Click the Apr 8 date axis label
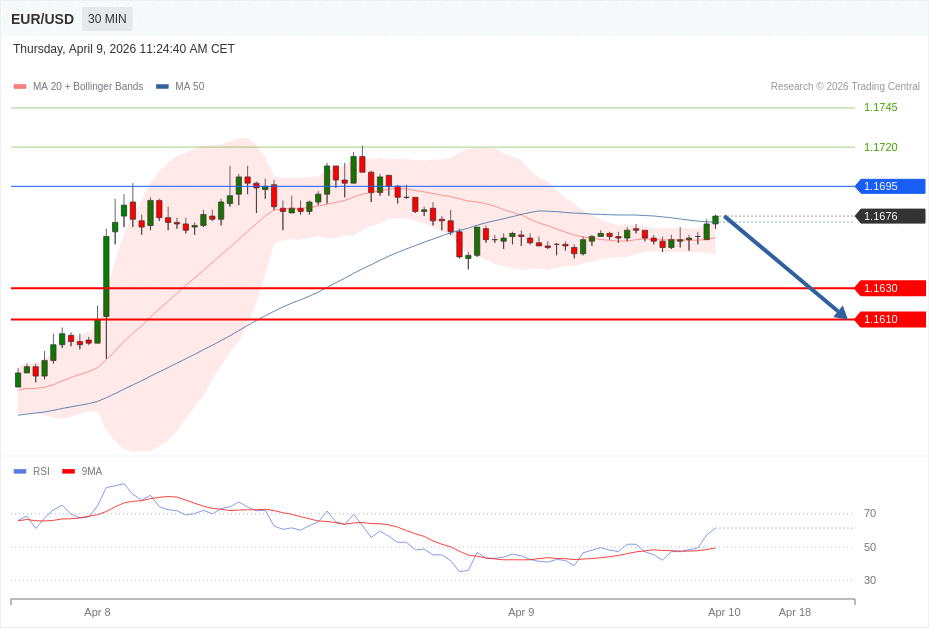 [97, 612]
